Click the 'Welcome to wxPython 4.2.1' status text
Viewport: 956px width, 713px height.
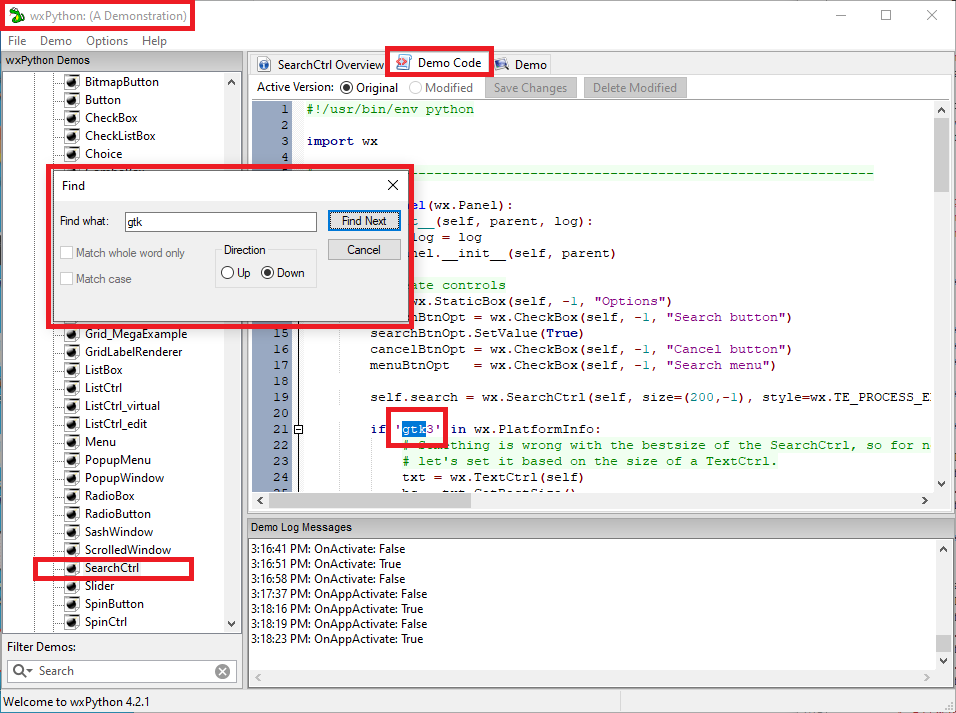77,701
